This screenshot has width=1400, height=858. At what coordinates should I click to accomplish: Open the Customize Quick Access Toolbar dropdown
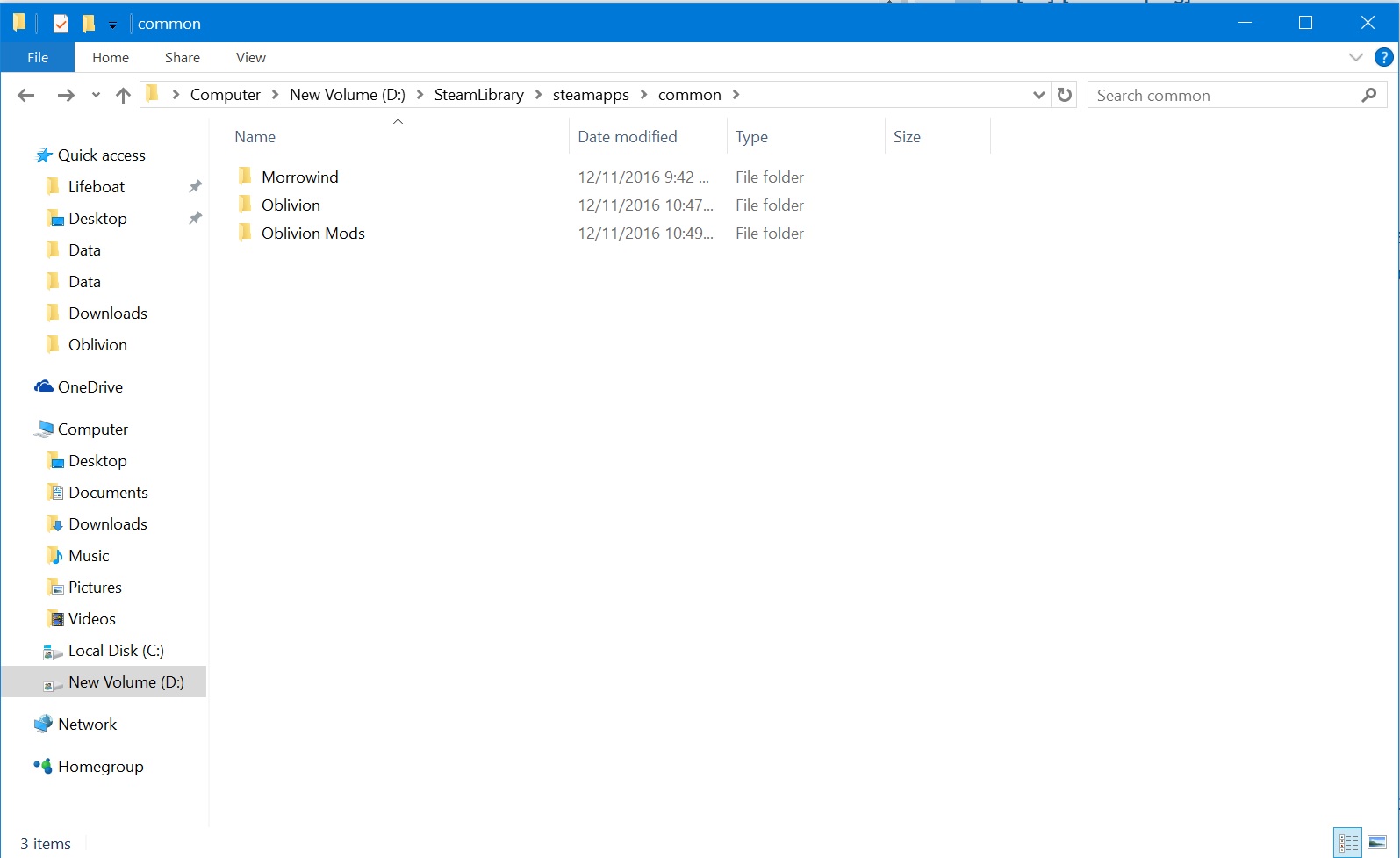(x=112, y=25)
